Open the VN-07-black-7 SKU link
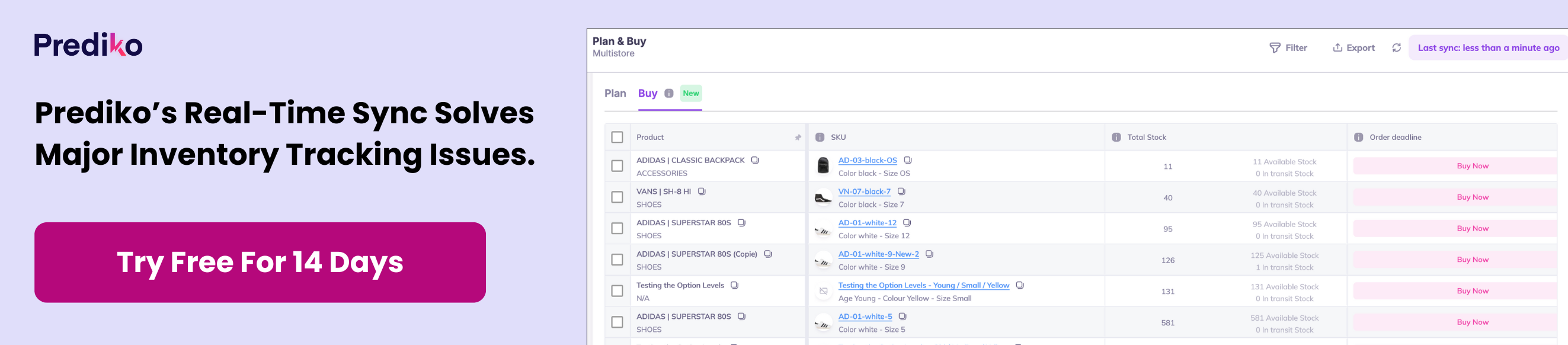1568x345 pixels. (865, 191)
